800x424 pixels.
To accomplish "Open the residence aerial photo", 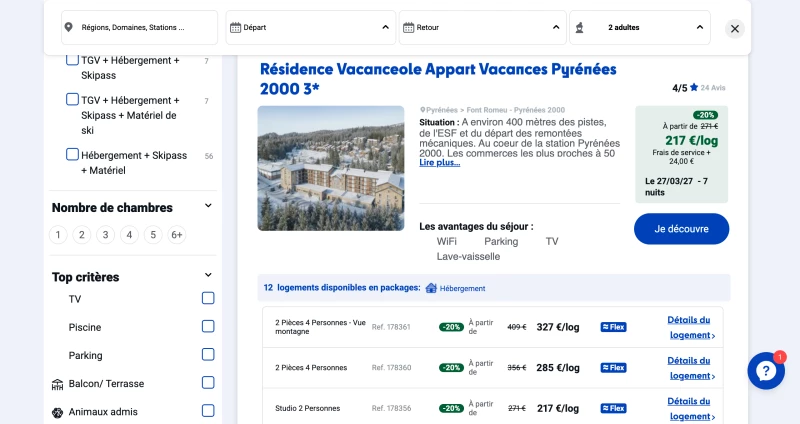I will 331,168.
